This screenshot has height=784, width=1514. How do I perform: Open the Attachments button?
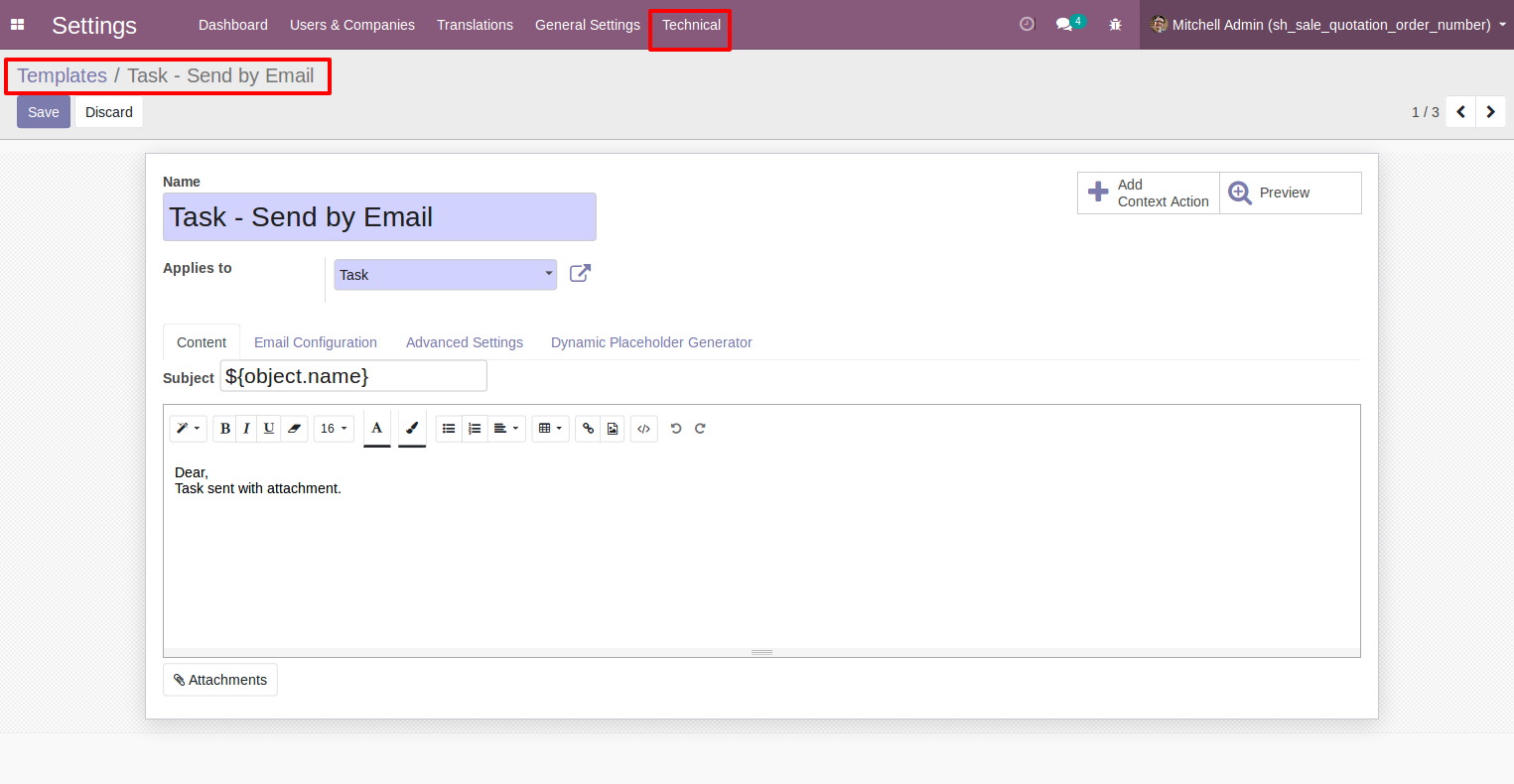pos(220,680)
